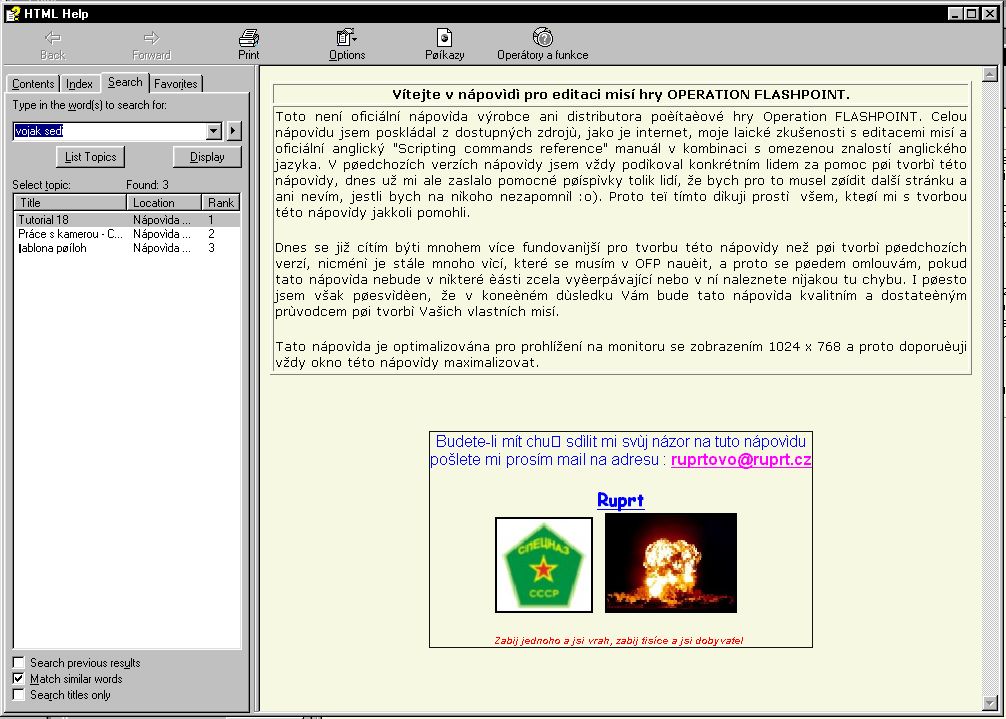Switch to the Index tab
This screenshot has width=1006, height=719.
(x=80, y=84)
